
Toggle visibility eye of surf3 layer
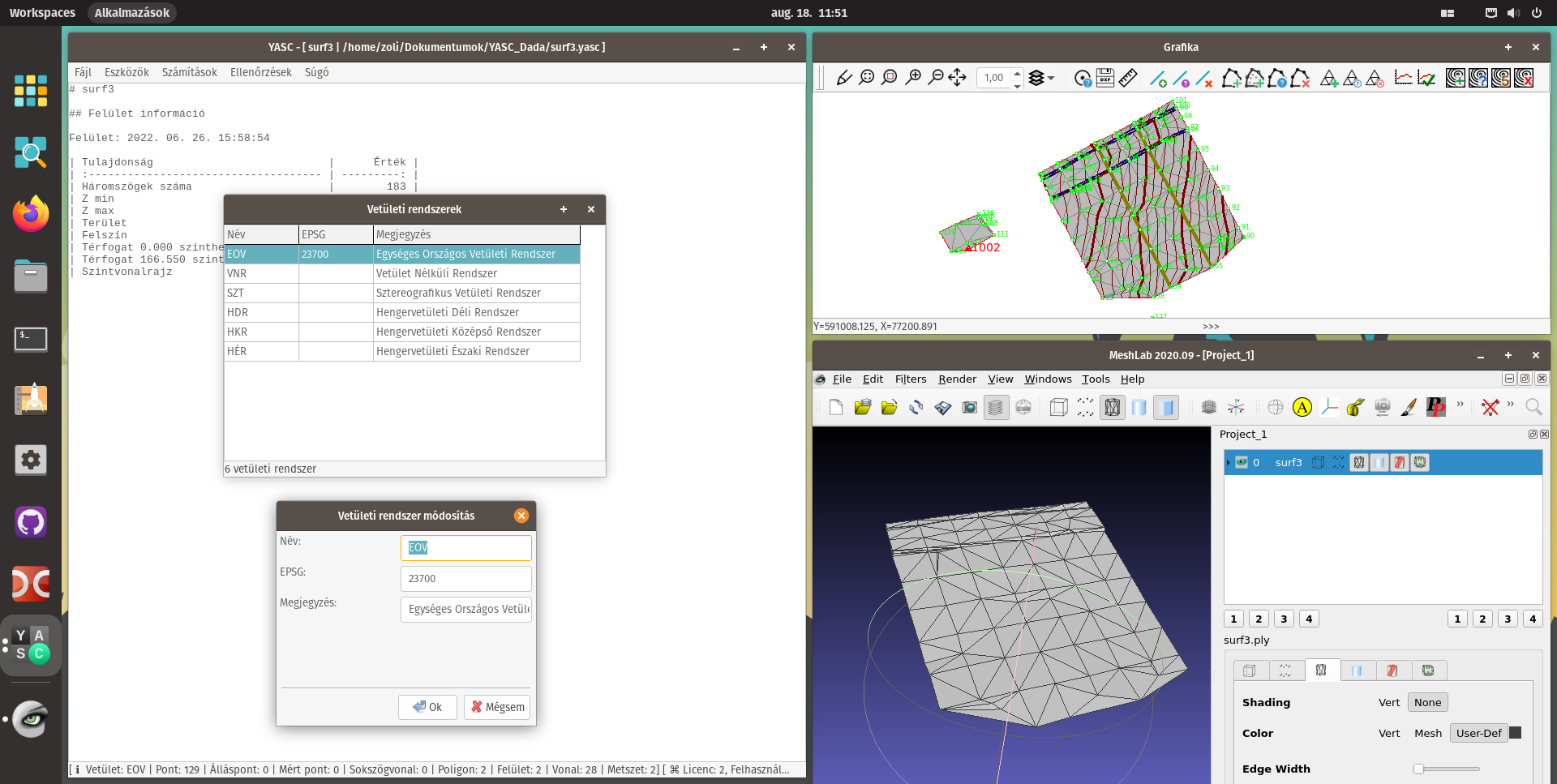pos(1242,462)
